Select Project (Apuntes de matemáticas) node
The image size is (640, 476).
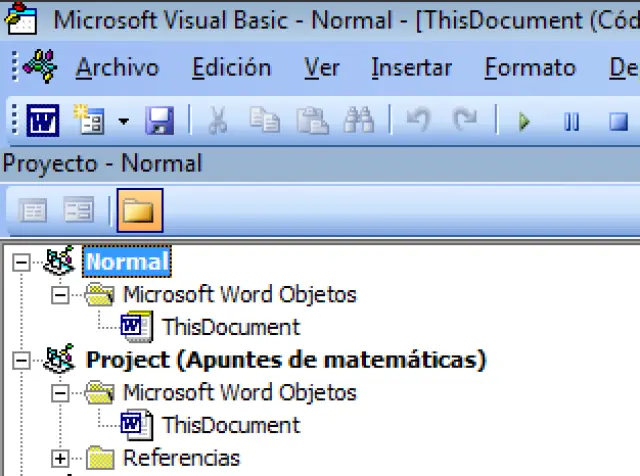click(x=286, y=359)
